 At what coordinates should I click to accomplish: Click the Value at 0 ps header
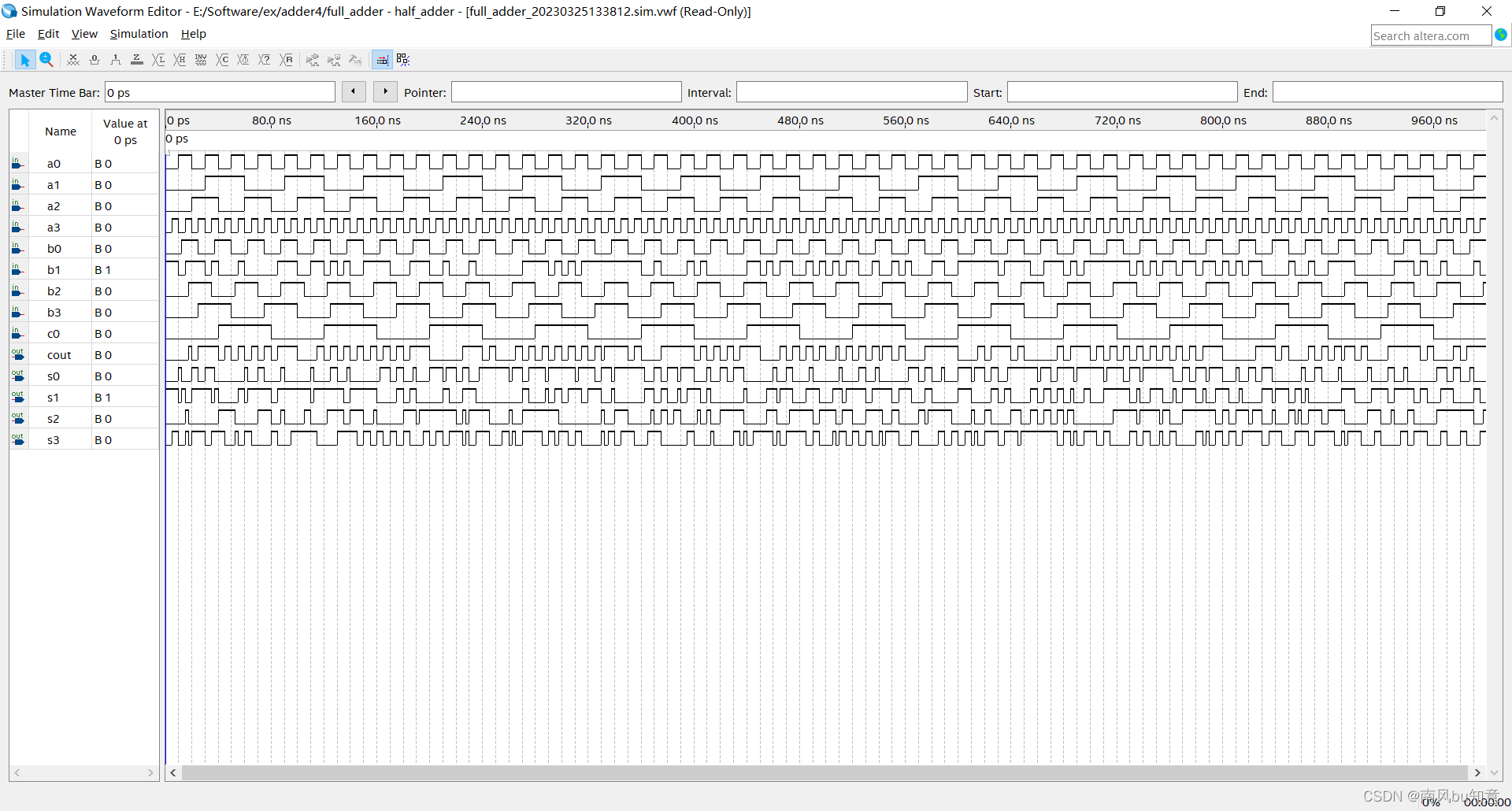click(x=125, y=131)
